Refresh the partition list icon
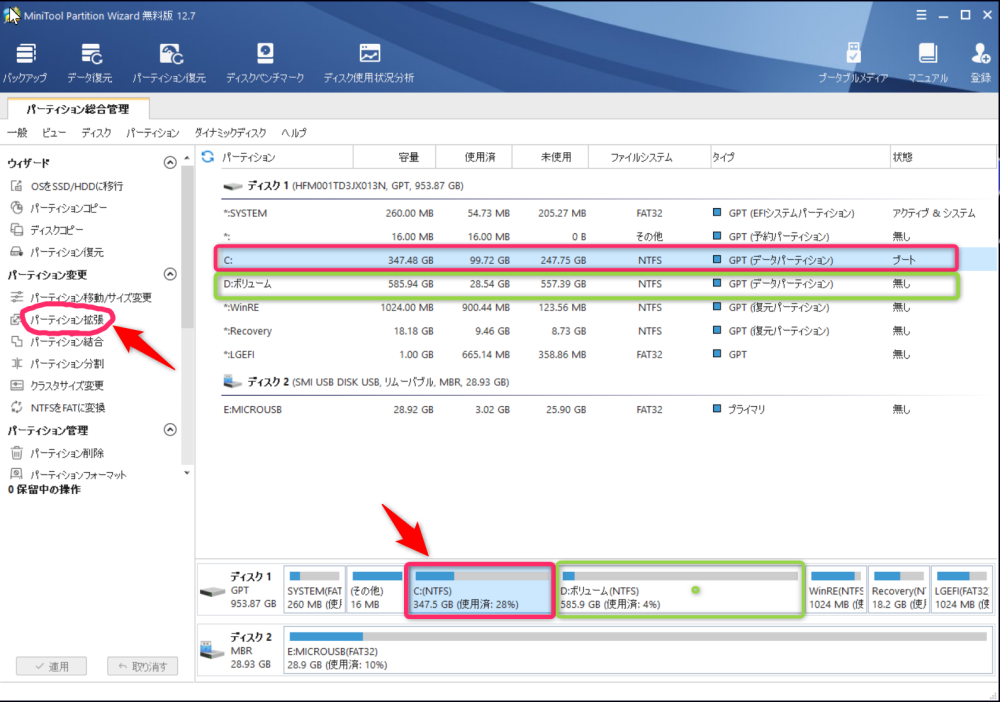 pyautogui.click(x=208, y=156)
